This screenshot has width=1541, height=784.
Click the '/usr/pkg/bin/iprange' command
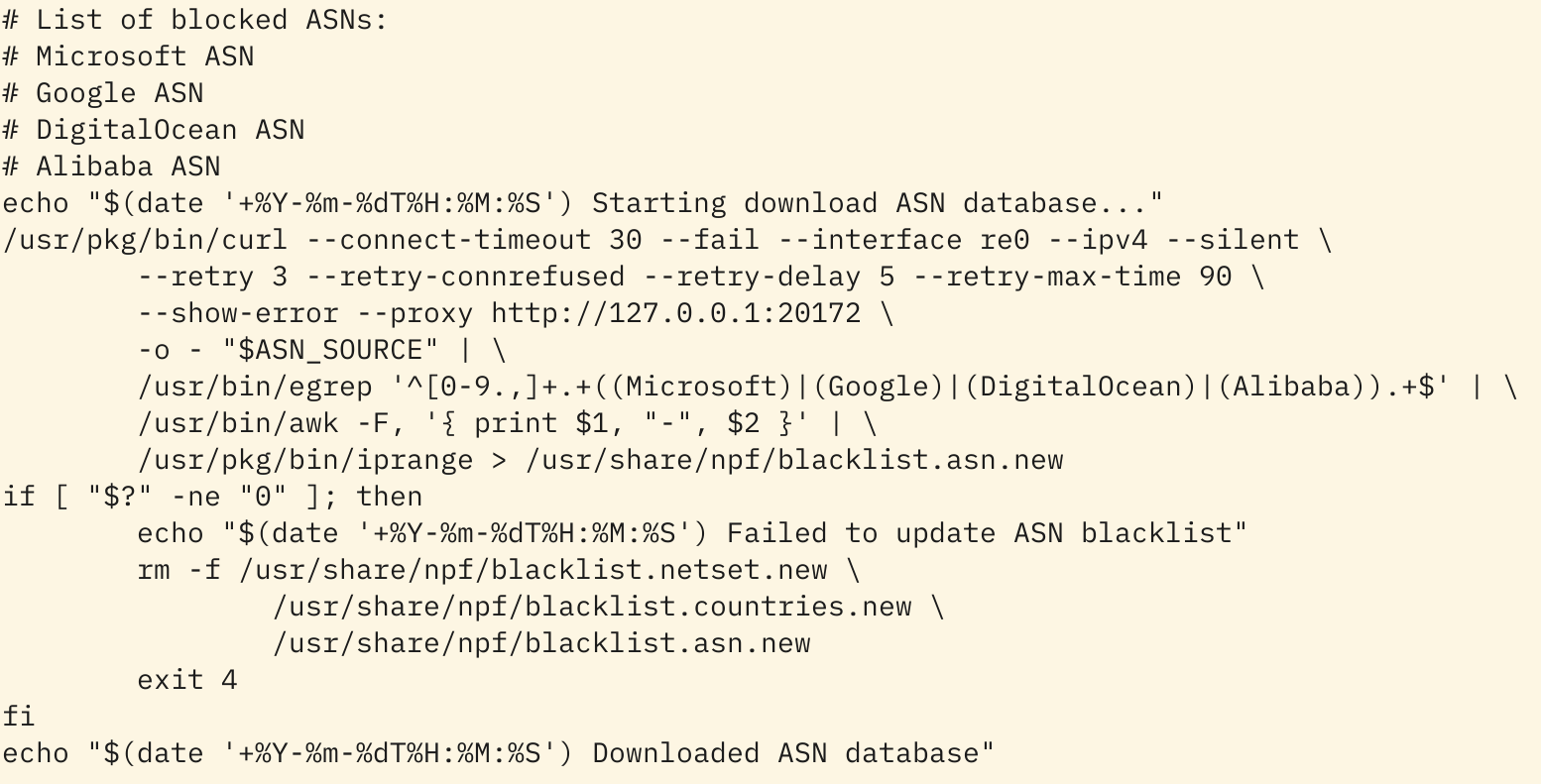coord(304,460)
